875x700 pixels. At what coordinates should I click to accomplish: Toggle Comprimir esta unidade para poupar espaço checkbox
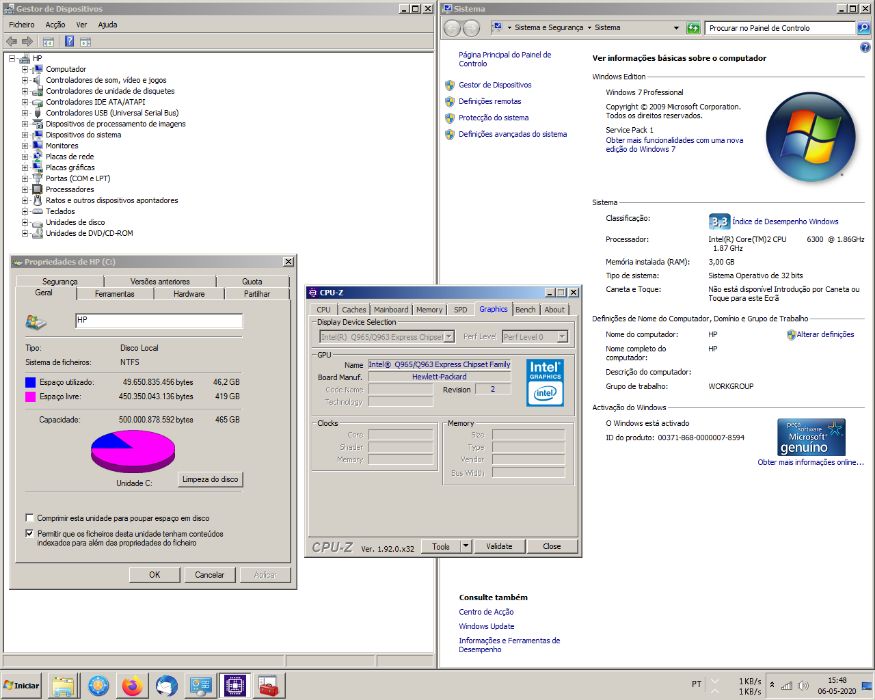tap(30, 518)
